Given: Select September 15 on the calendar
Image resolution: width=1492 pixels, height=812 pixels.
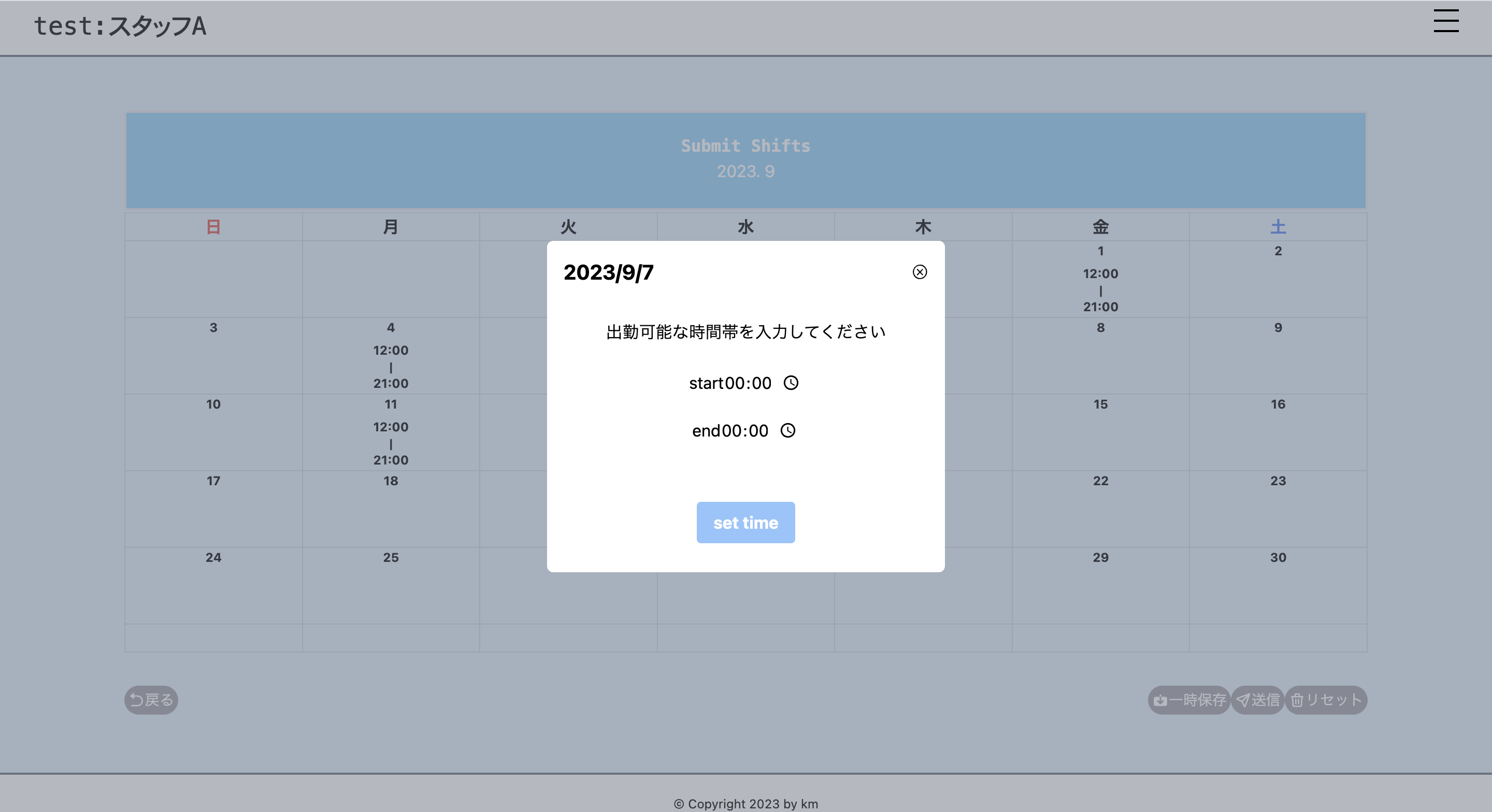Looking at the screenshot, I should pyautogui.click(x=1099, y=432).
